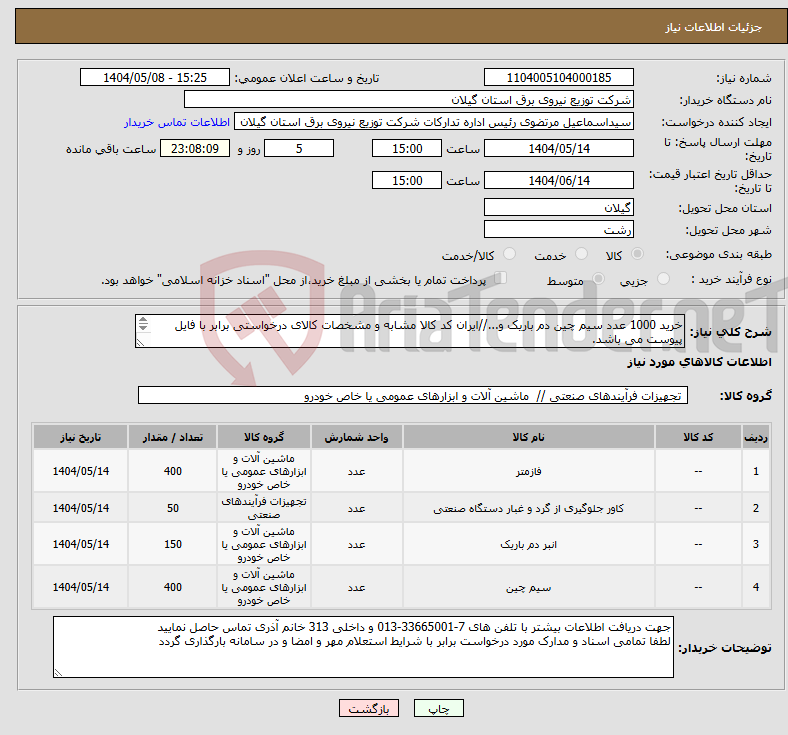Click the industrial dust cover item name cell
The height and width of the screenshot is (735, 788).
[529, 508]
